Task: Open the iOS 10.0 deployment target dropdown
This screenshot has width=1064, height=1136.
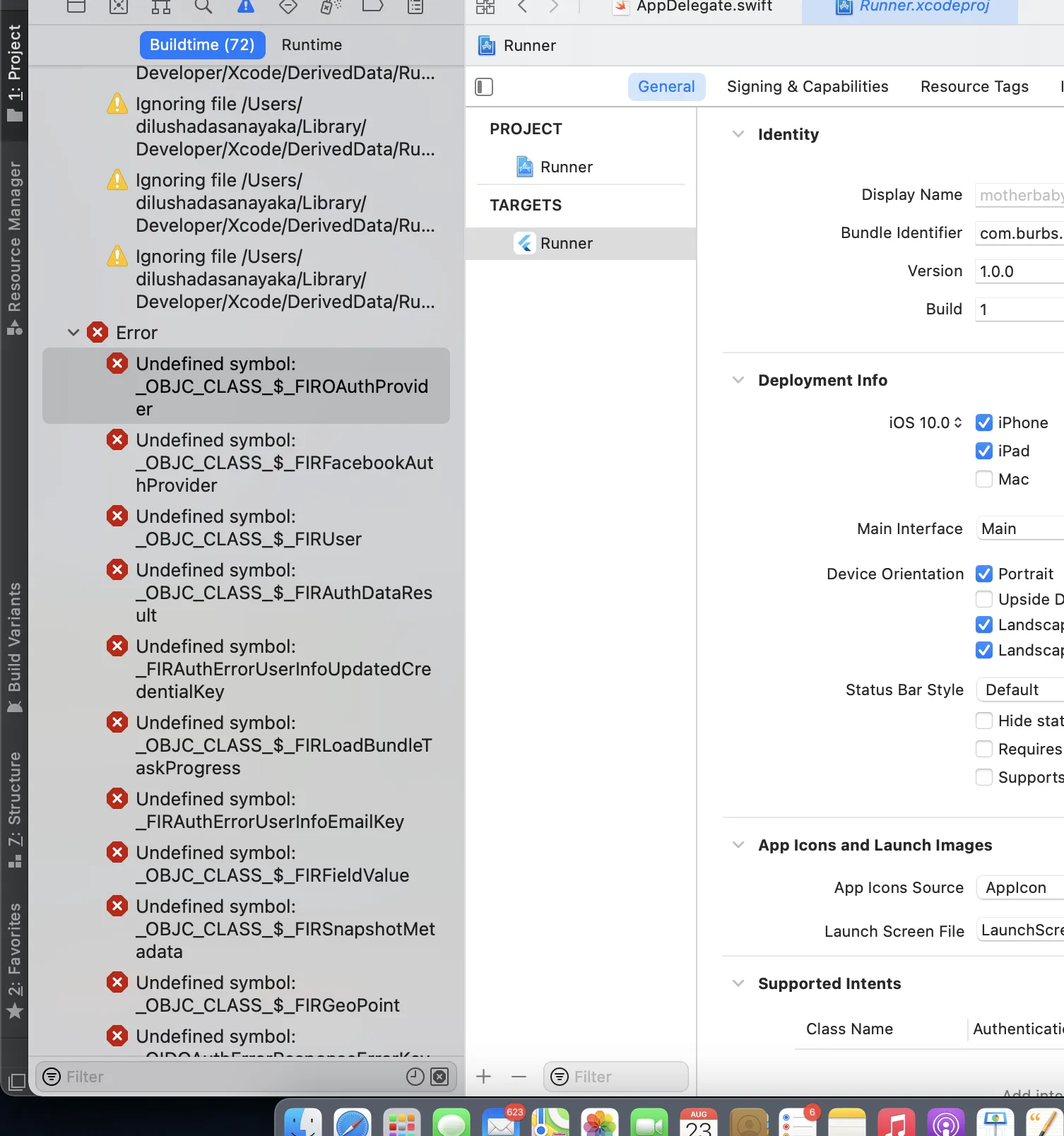Action: tap(926, 422)
